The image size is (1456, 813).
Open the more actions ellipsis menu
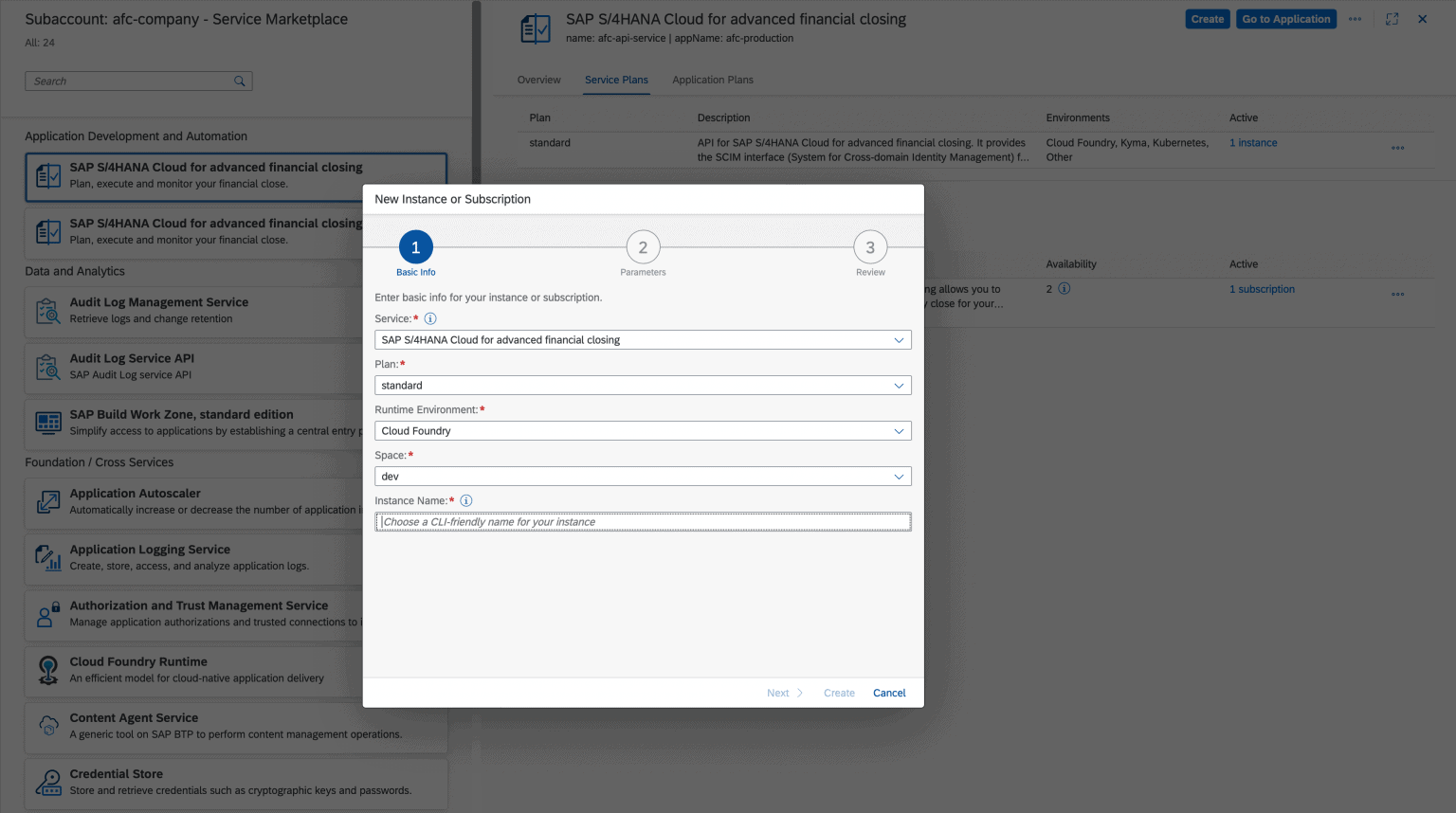pyautogui.click(x=1355, y=18)
